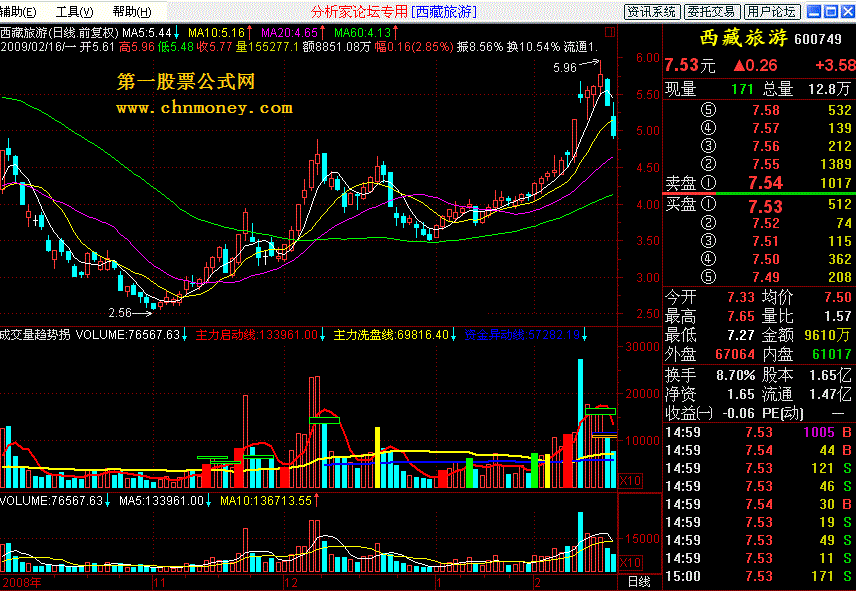This screenshot has width=856, height=591.
Task: Click the 30000 volume axis label
Action: pos(643,347)
